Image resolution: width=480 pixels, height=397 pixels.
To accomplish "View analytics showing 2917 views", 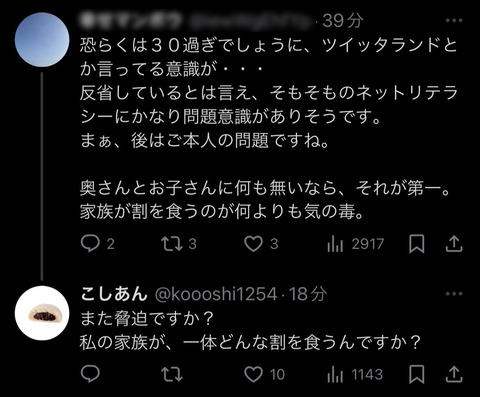I will coord(355,244).
